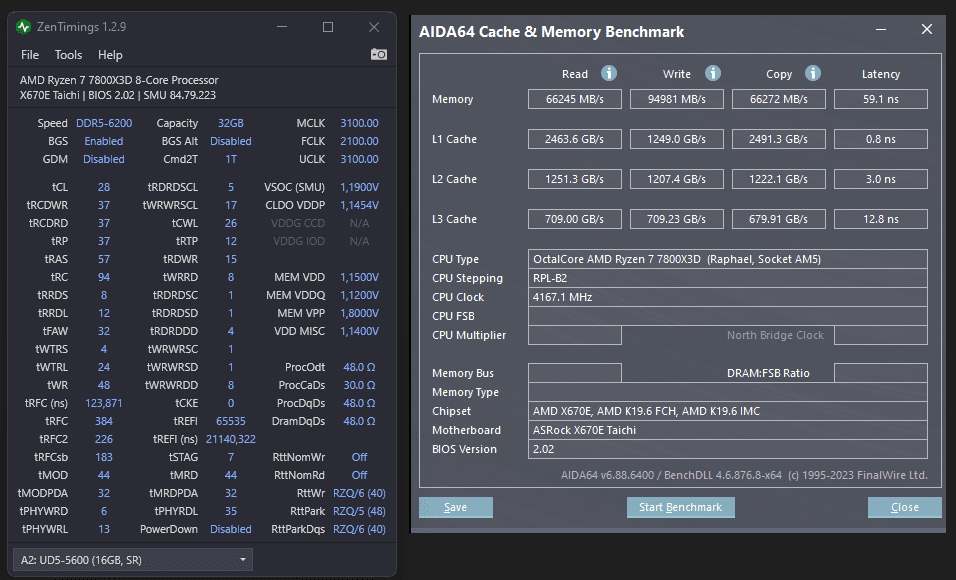Click the Memory Read 66245 MB/s field
956x580 pixels.
(575, 99)
